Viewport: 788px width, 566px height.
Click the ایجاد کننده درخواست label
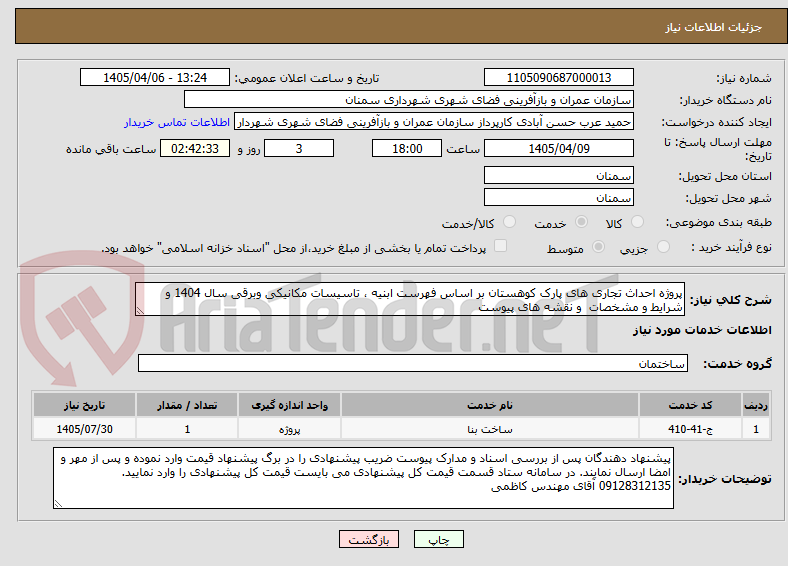point(717,122)
